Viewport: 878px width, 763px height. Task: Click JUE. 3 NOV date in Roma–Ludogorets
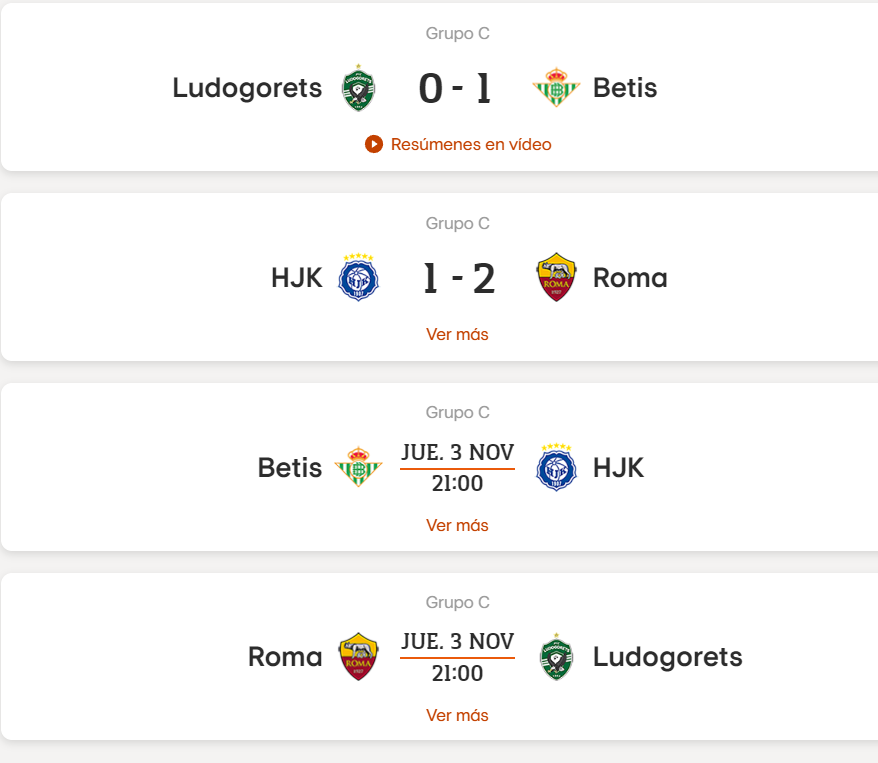(x=457, y=641)
